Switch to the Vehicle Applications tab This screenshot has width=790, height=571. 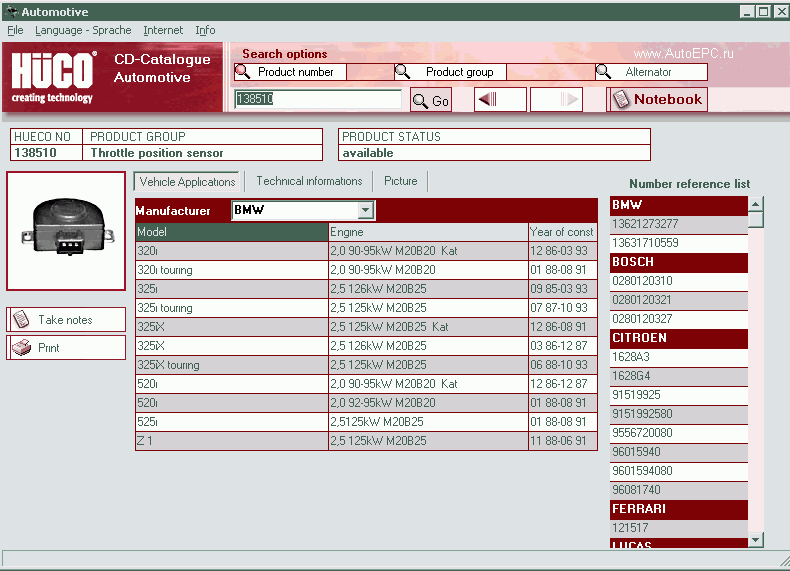(x=187, y=181)
